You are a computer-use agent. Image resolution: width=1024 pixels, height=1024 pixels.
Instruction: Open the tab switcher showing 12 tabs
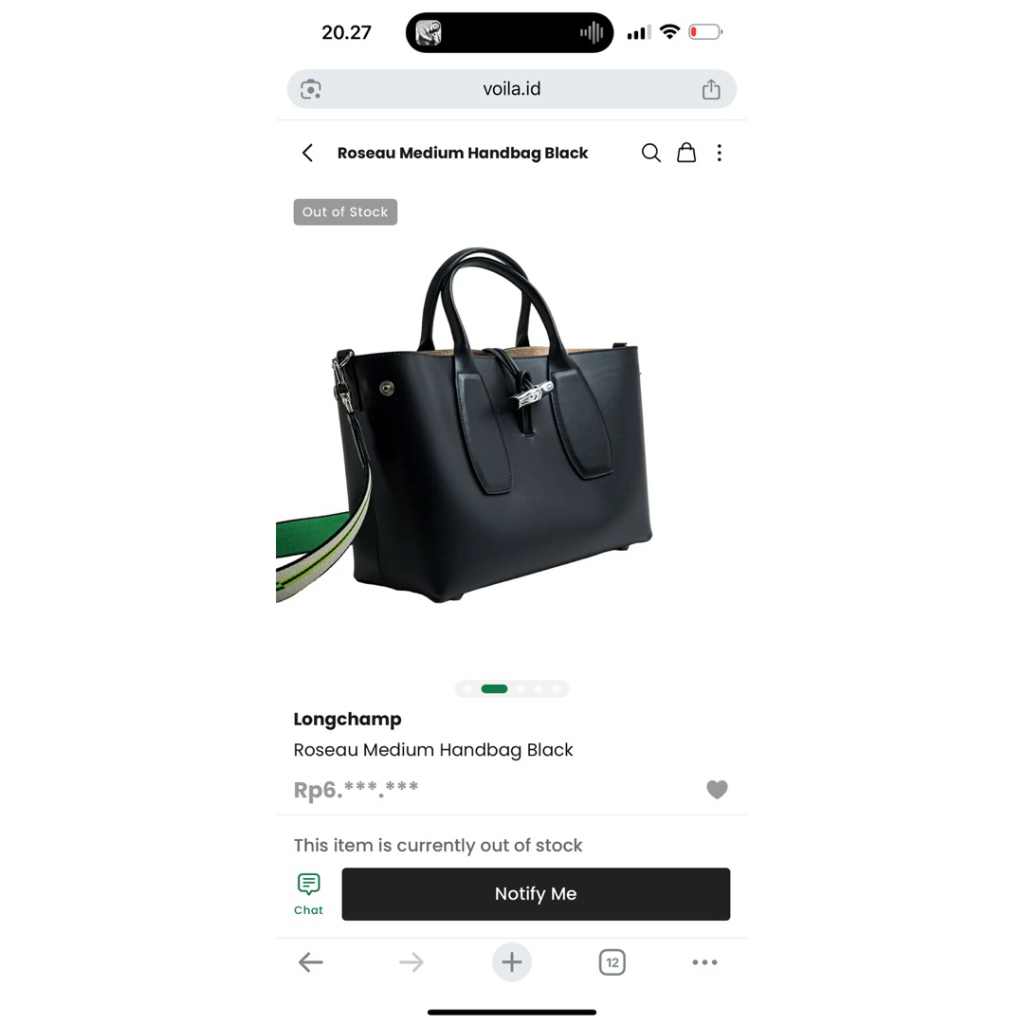[x=612, y=962]
